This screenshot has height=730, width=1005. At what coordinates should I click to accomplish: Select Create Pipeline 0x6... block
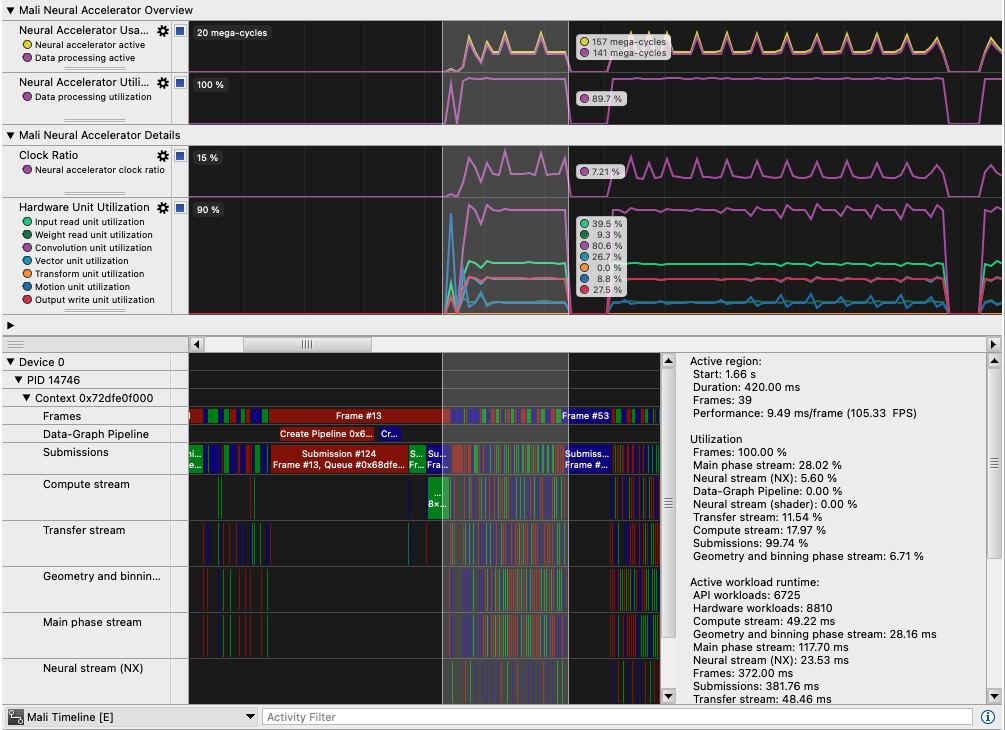point(326,434)
